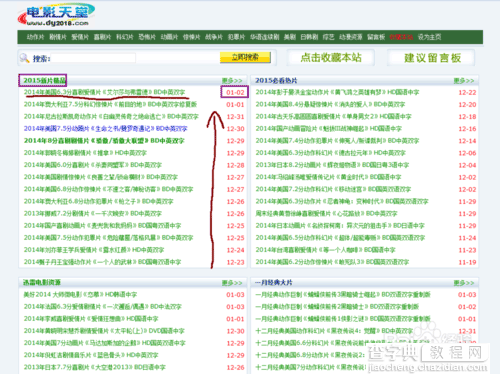Open the 《白幽灵传奇之绝命逃亡》 movie link
The height and width of the screenshot is (374, 500).
(111, 117)
